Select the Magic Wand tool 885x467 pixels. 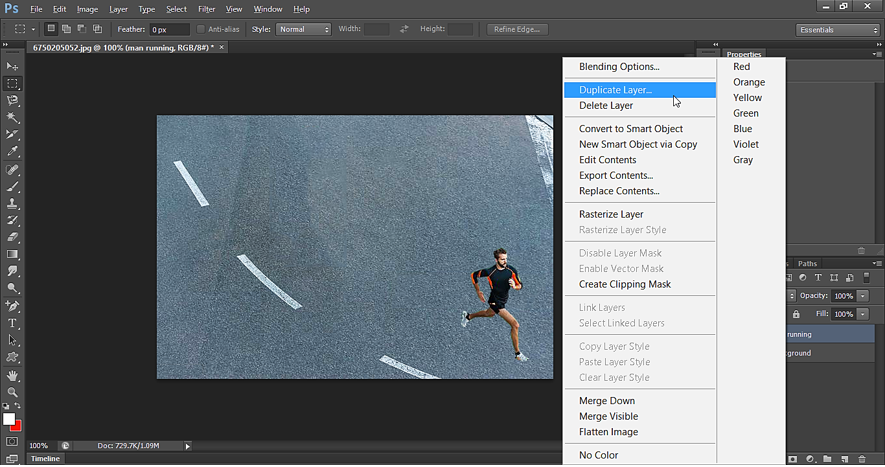[13, 117]
